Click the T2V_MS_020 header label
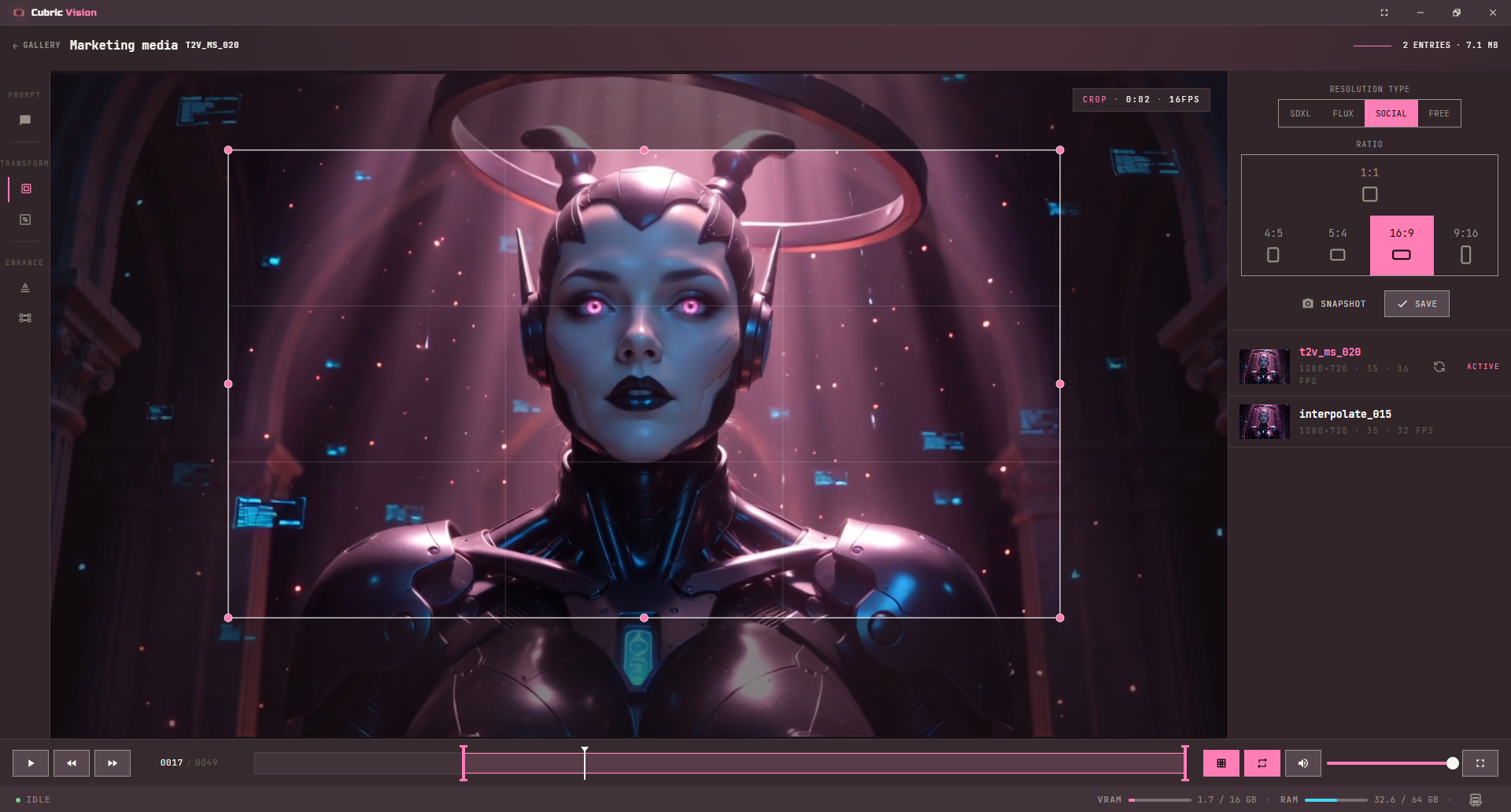Screen dimensions: 1511x812 (212, 46)
